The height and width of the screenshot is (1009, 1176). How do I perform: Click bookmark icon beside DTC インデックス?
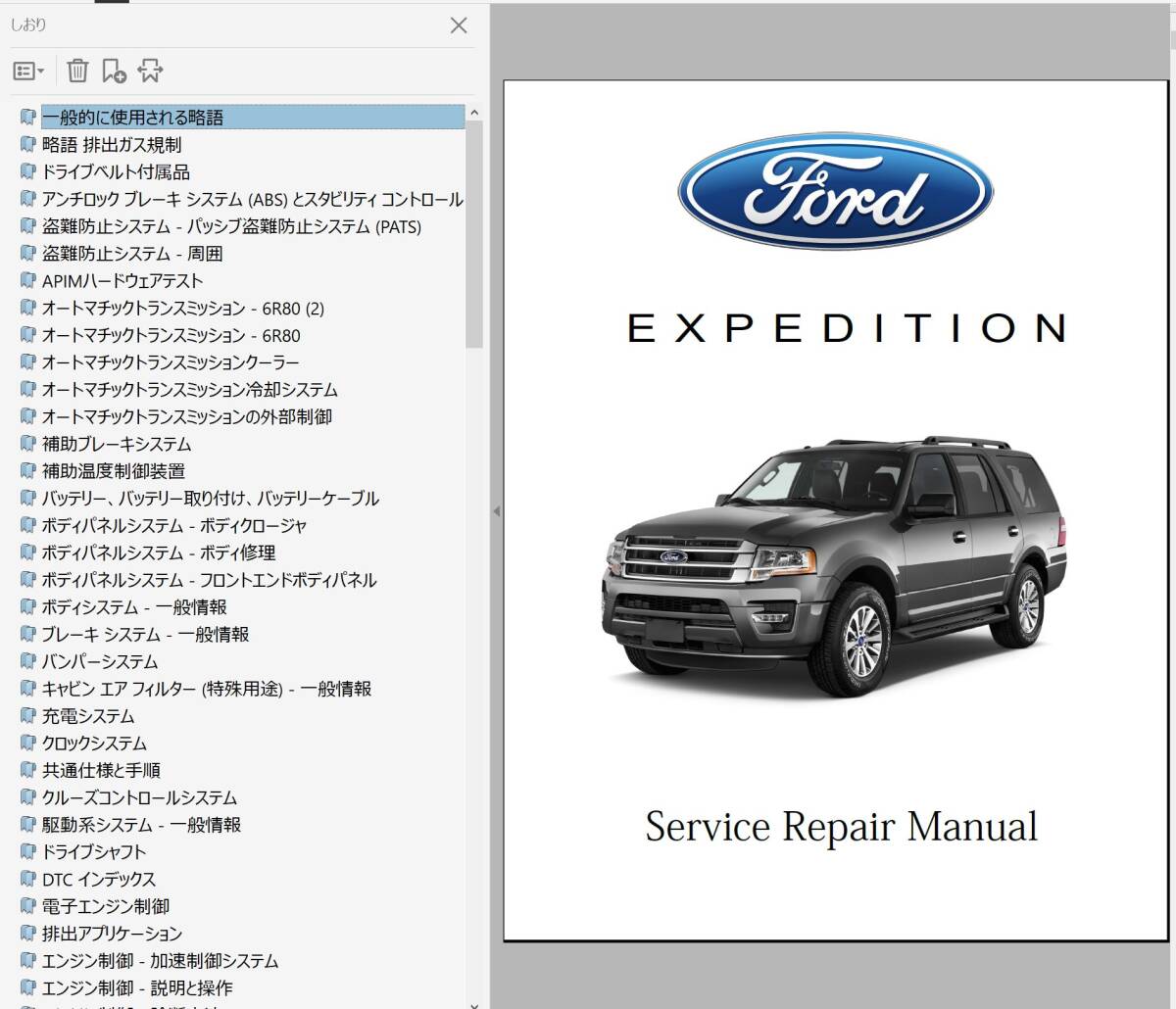pos(27,879)
